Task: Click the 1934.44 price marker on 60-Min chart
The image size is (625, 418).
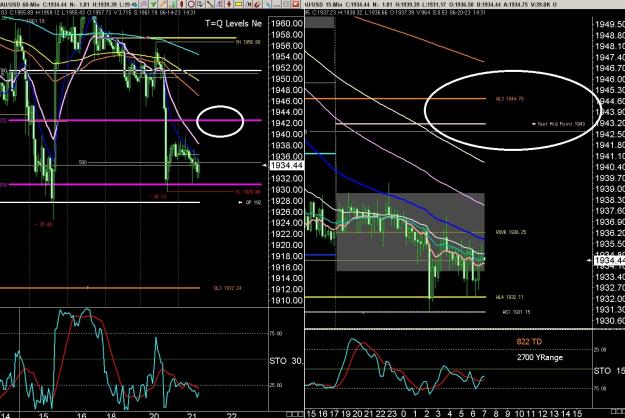Action: 287,165
